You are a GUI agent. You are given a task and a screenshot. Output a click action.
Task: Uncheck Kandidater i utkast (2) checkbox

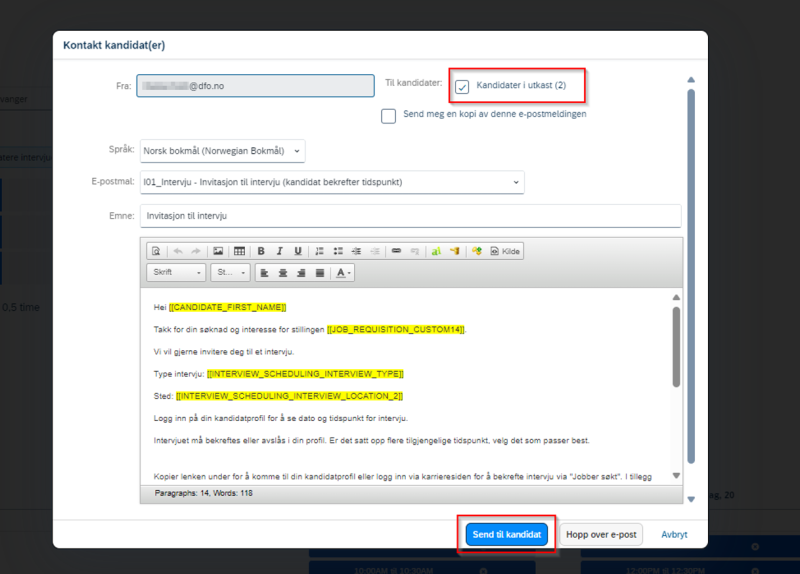click(462, 87)
